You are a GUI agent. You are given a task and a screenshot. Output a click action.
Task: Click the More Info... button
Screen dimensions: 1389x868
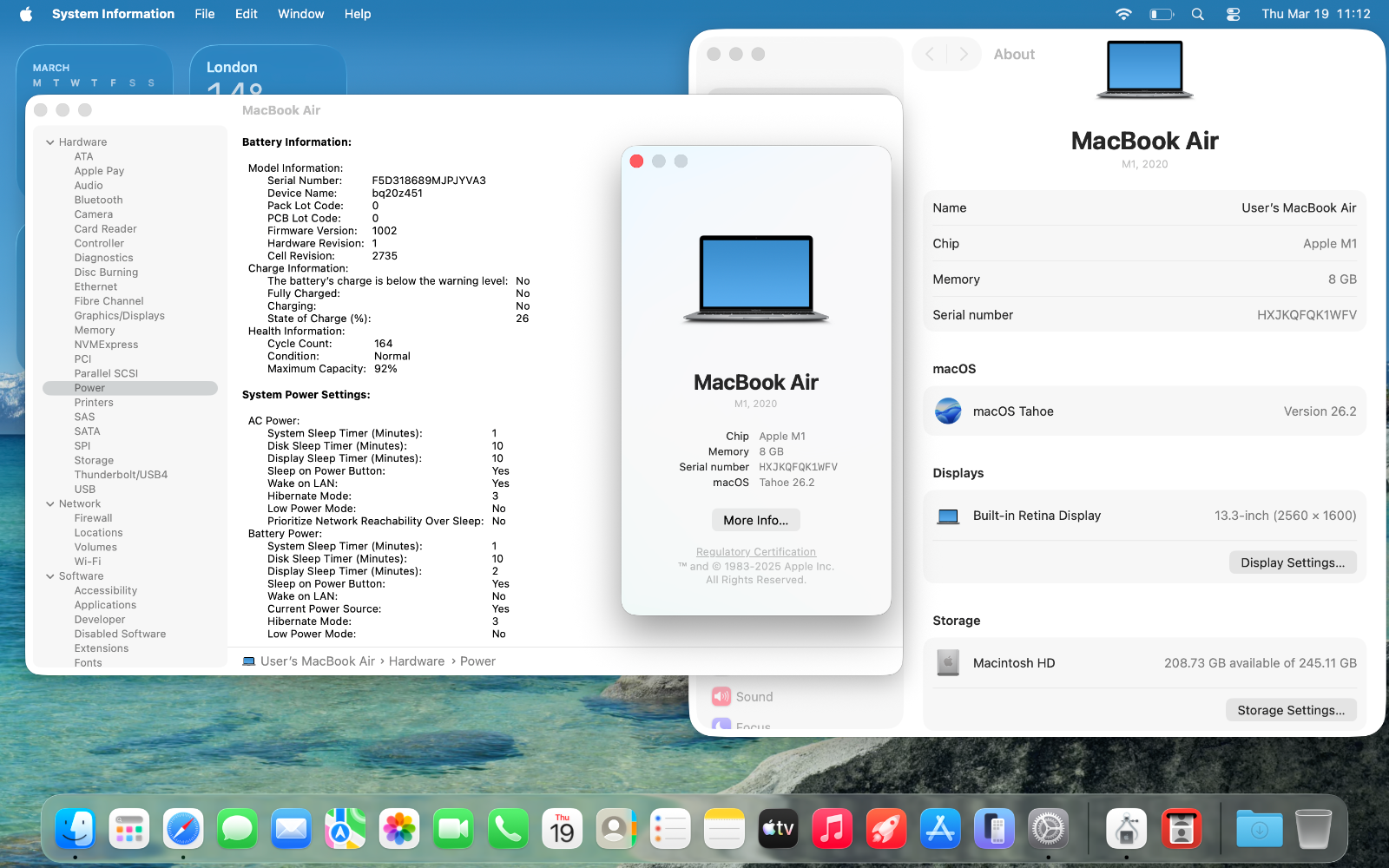point(756,520)
